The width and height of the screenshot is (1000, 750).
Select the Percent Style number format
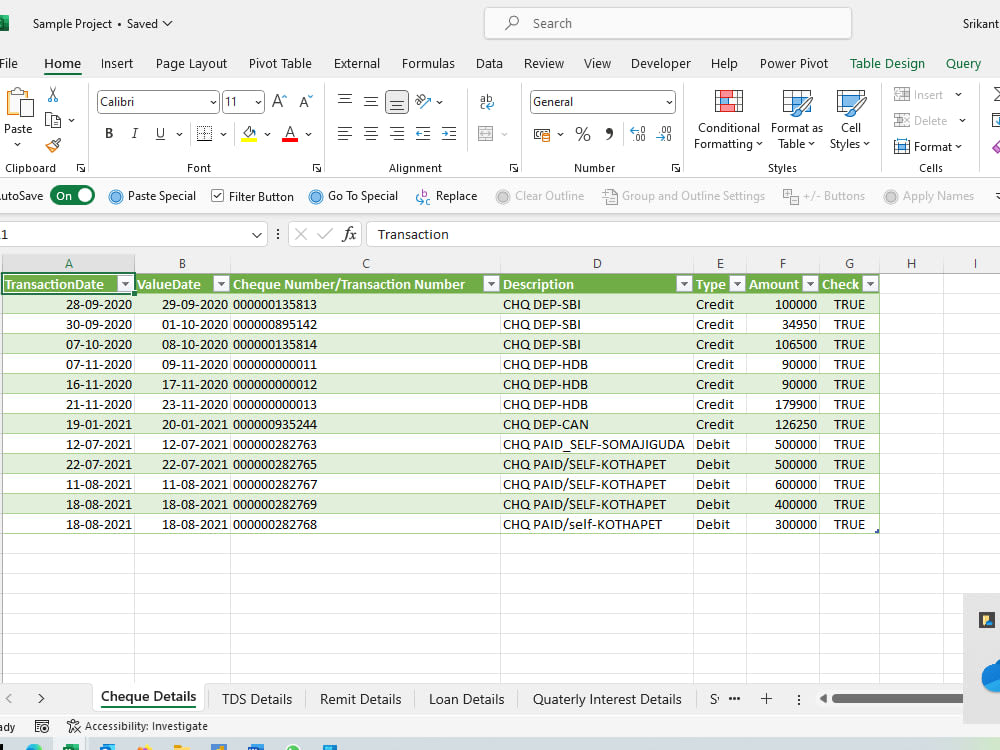pos(583,133)
